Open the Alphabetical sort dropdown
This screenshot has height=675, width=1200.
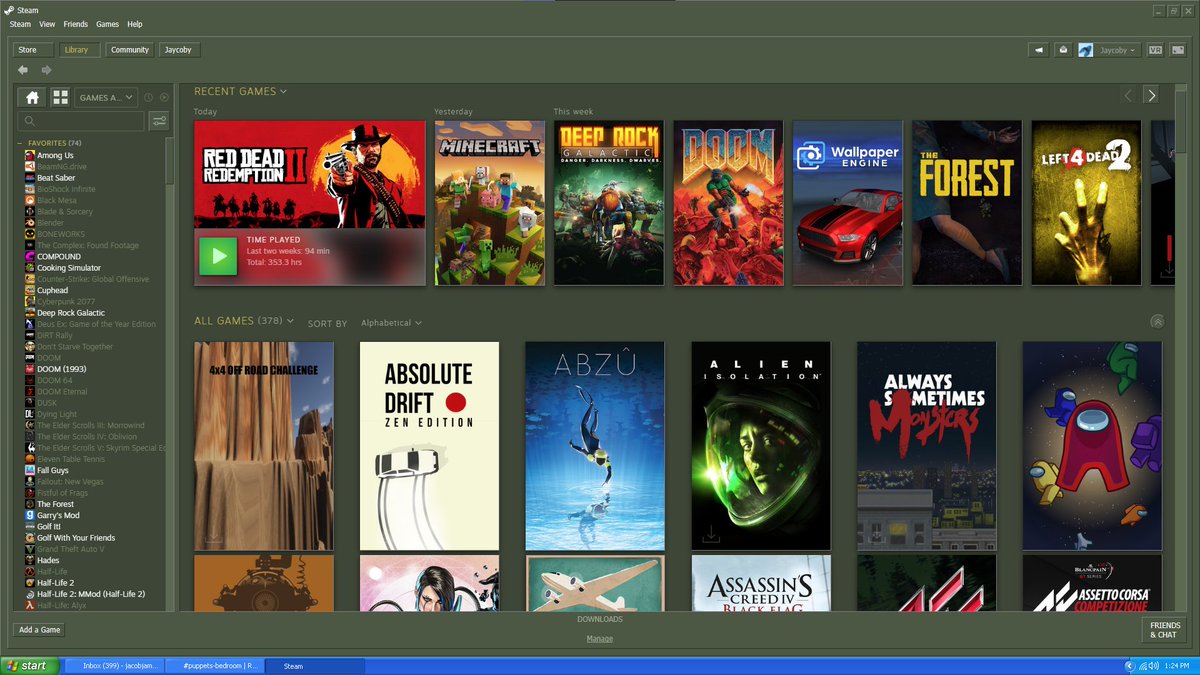pyautogui.click(x=391, y=323)
